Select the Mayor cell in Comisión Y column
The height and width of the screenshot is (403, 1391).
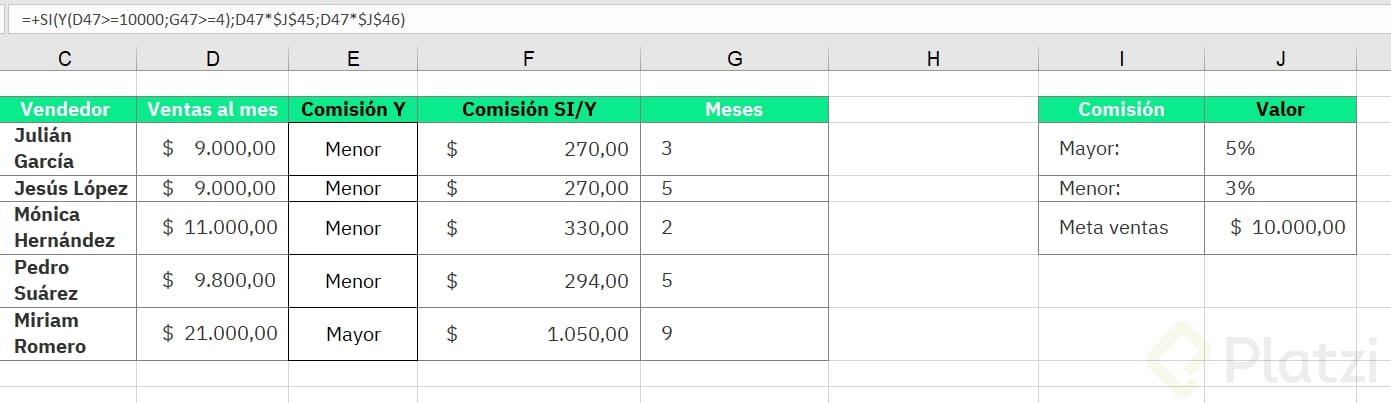point(353,334)
